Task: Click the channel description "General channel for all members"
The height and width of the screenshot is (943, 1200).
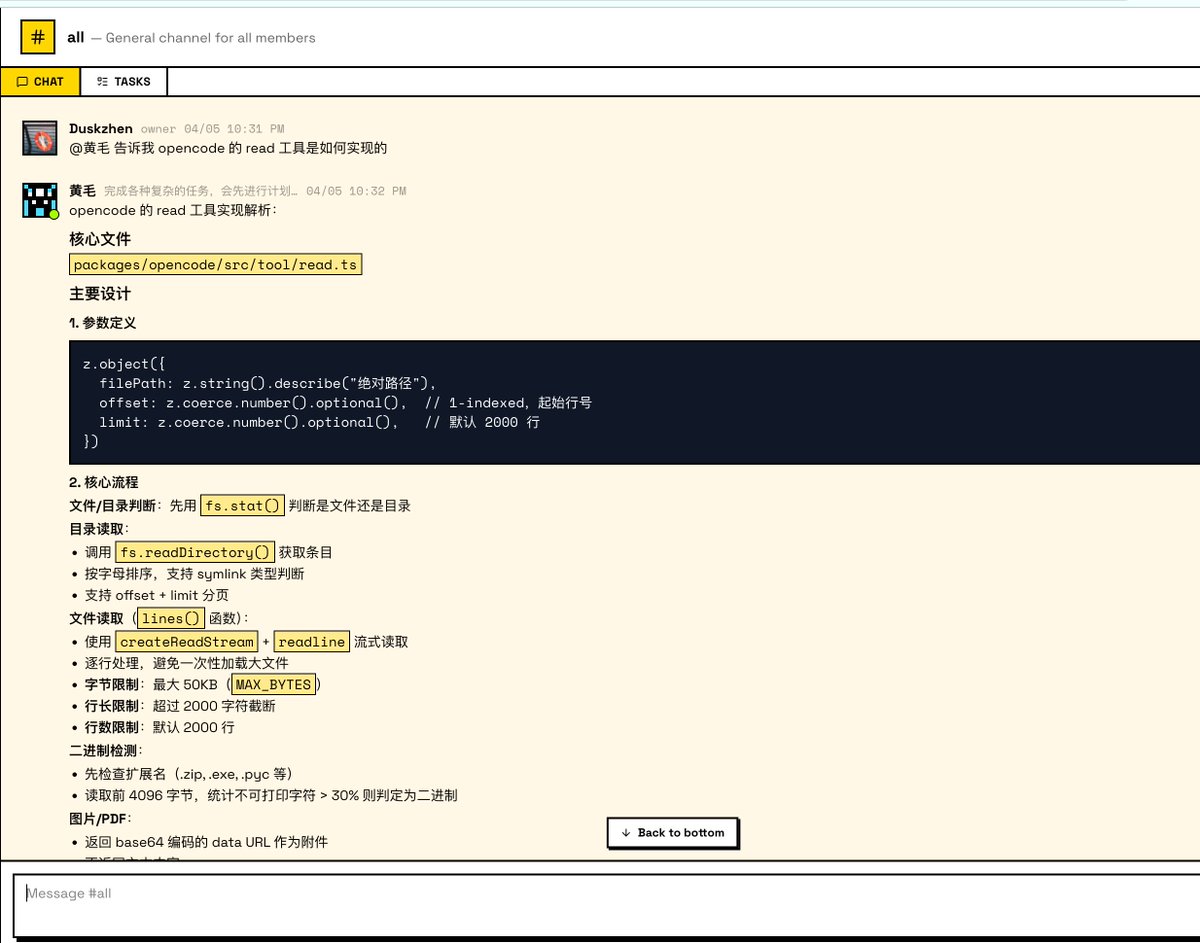Action: [x=210, y=38]
